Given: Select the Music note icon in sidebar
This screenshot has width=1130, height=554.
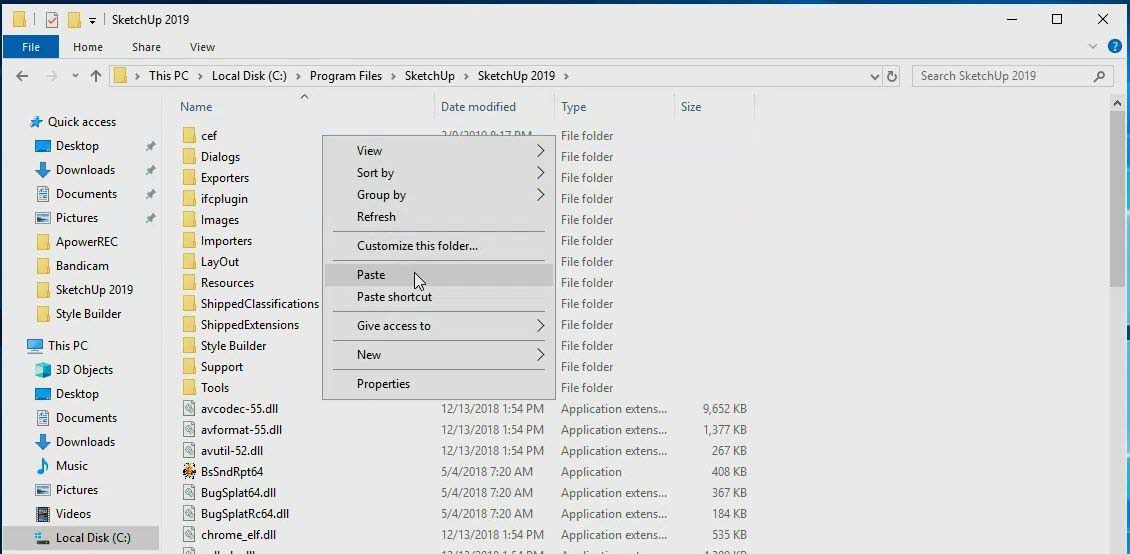Looking at the screenshot, I should pos(43,466).
